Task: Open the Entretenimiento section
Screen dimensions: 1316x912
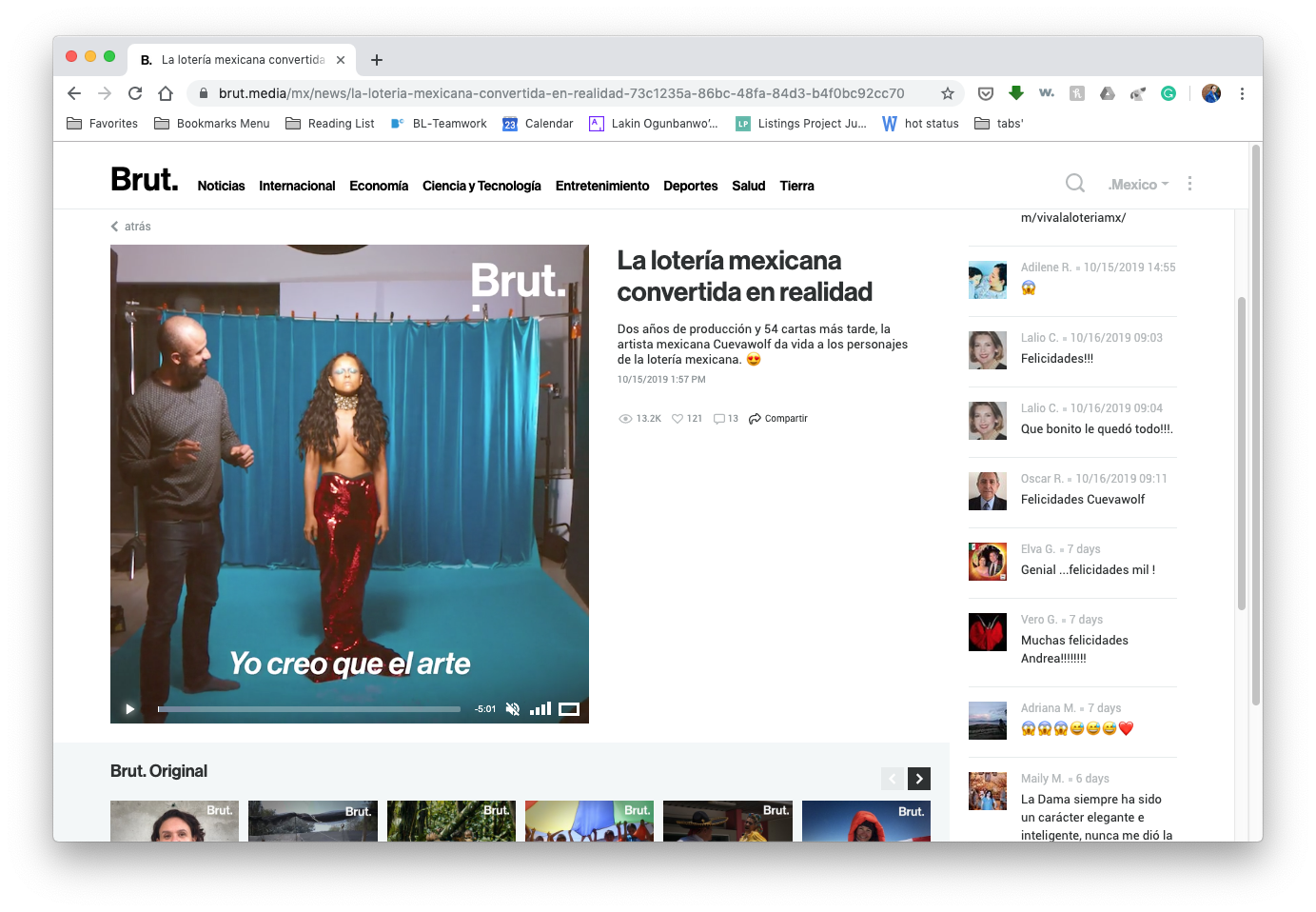Action: (602, 186)
